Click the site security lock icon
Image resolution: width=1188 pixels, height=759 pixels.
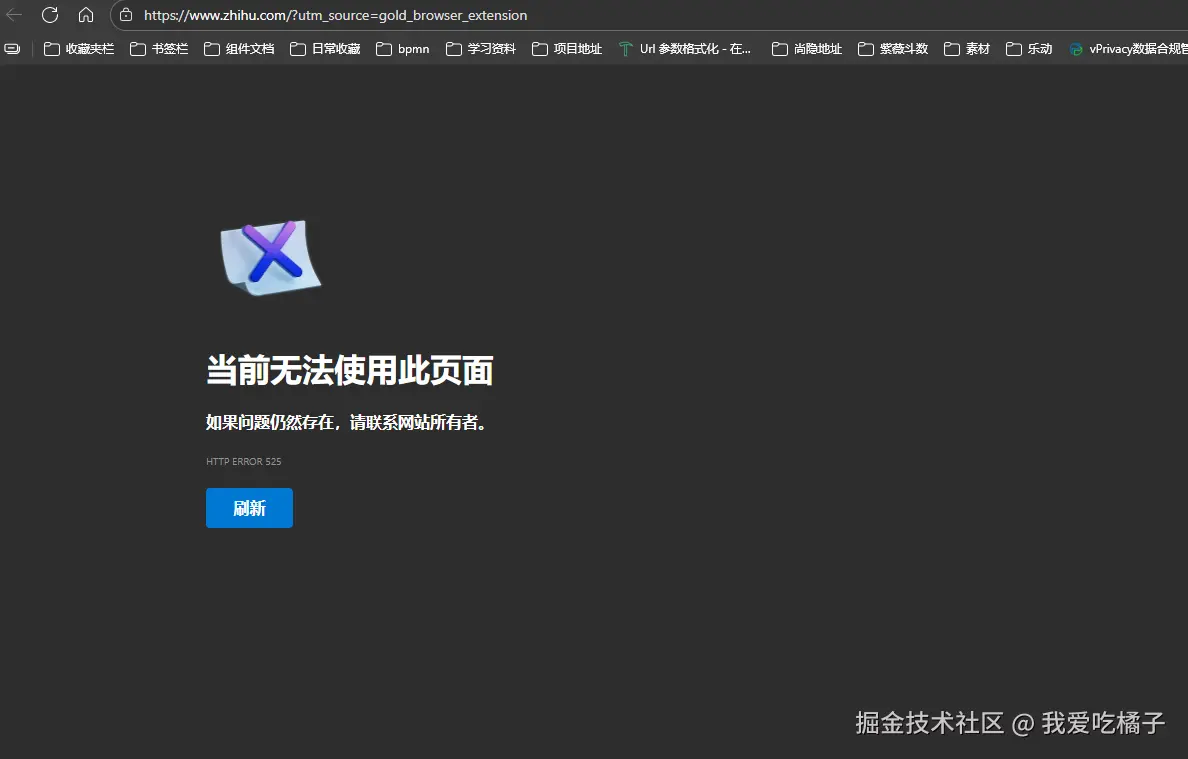pos(123,14)
